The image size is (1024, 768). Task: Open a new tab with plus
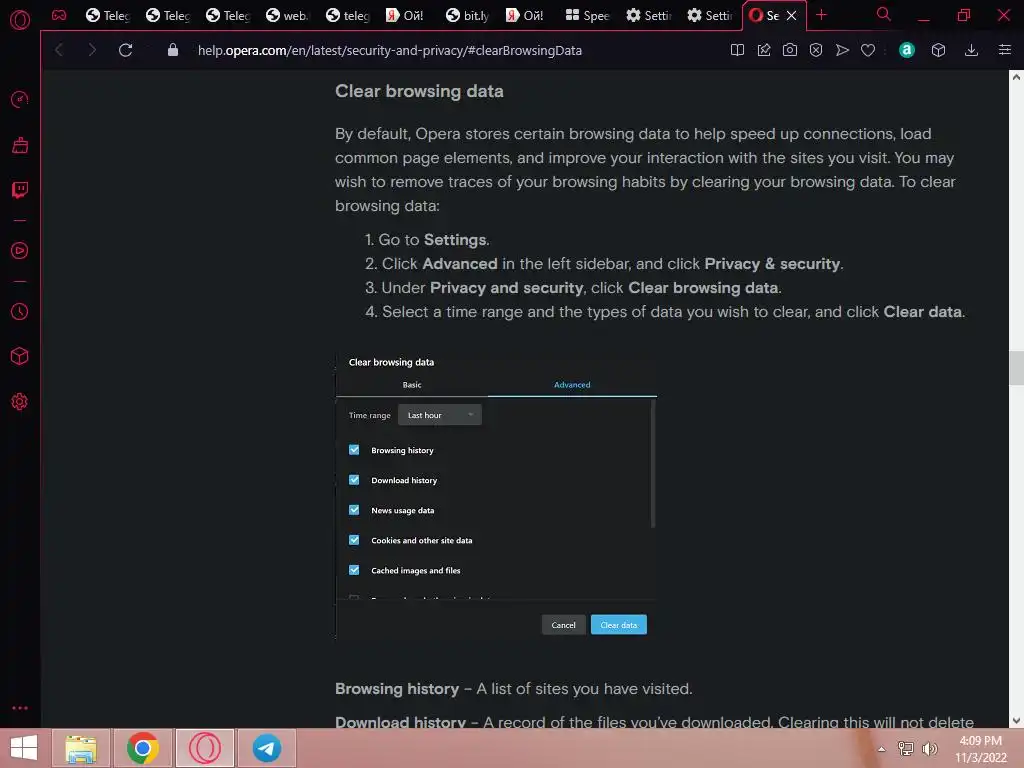[x=822, y=15]
